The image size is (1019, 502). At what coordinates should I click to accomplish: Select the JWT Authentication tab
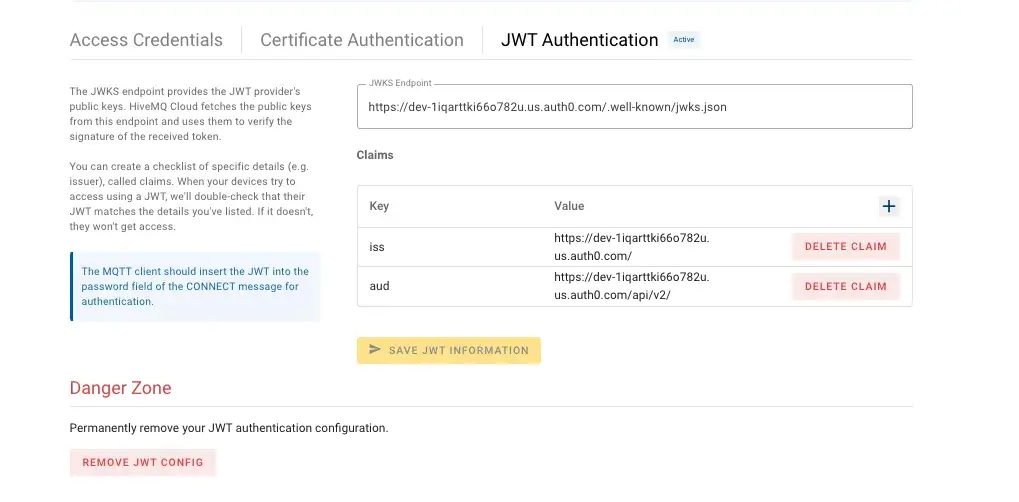[580, 40]
